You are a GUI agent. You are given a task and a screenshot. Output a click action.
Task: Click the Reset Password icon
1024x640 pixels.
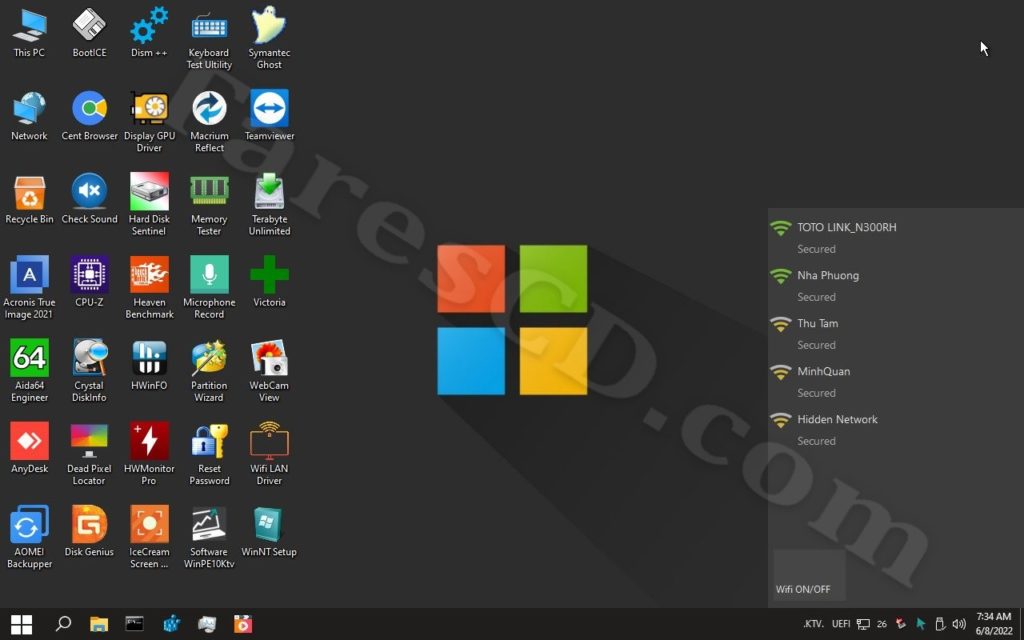pos(209,454)
